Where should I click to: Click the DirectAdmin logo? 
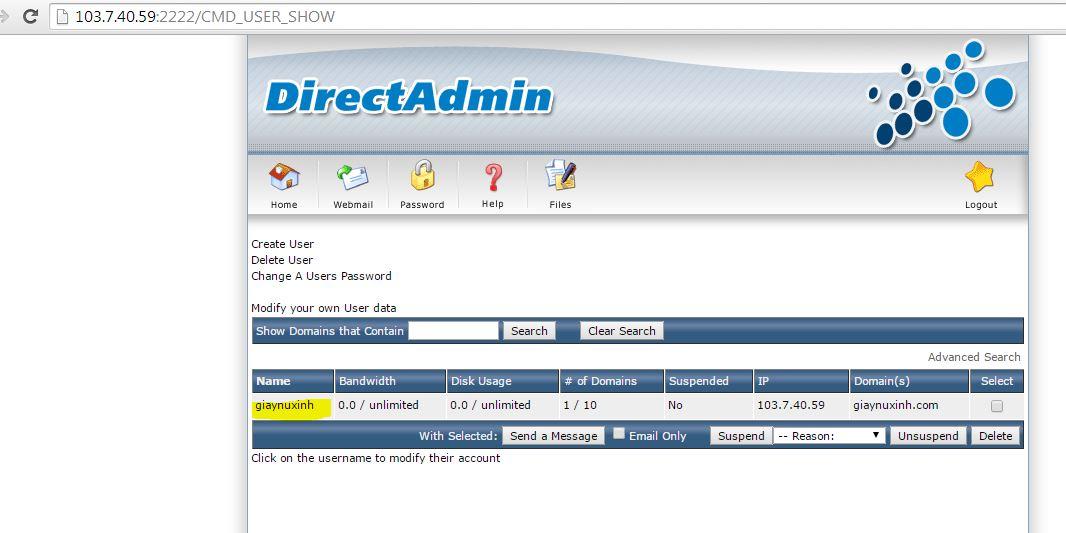(x=408, y=97)
